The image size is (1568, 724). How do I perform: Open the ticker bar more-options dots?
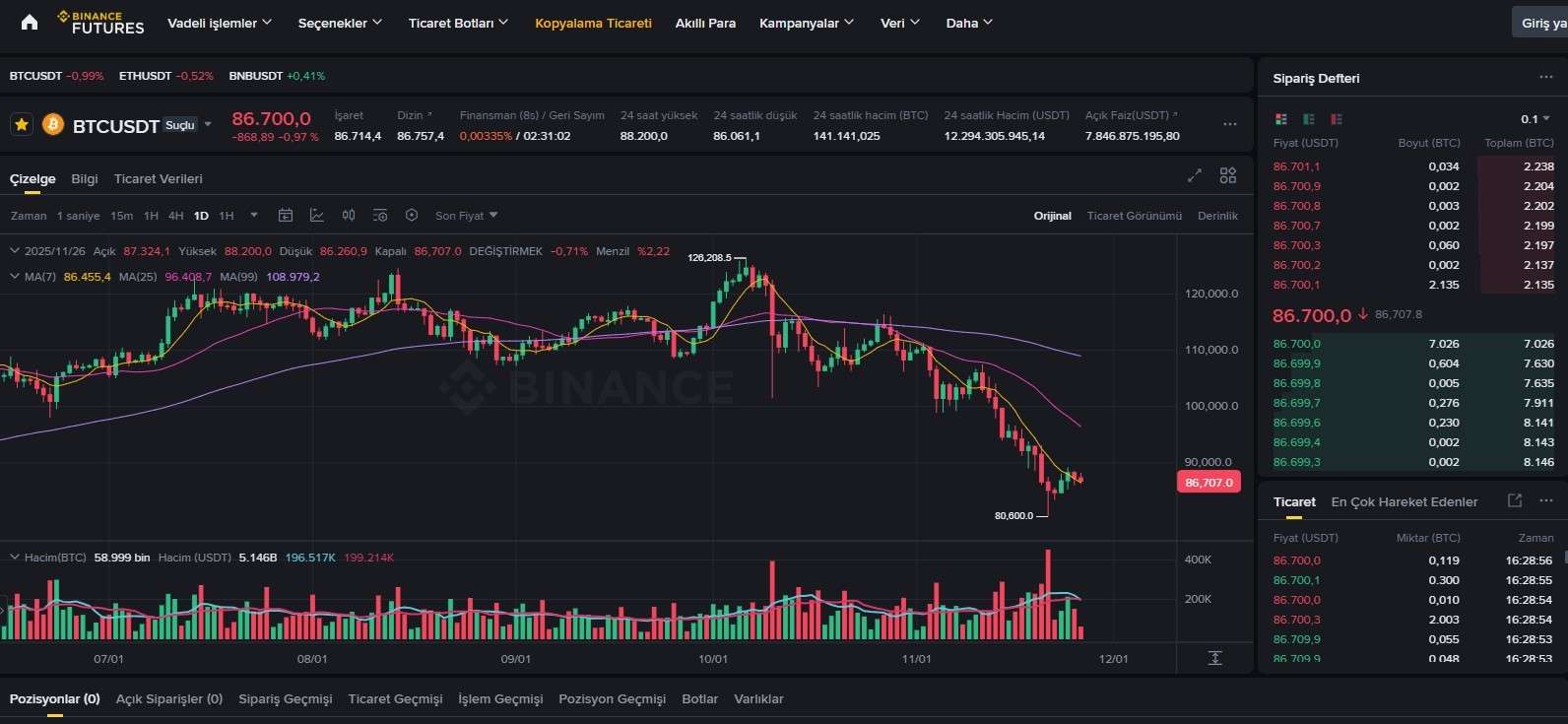(x=1230, y=124)
